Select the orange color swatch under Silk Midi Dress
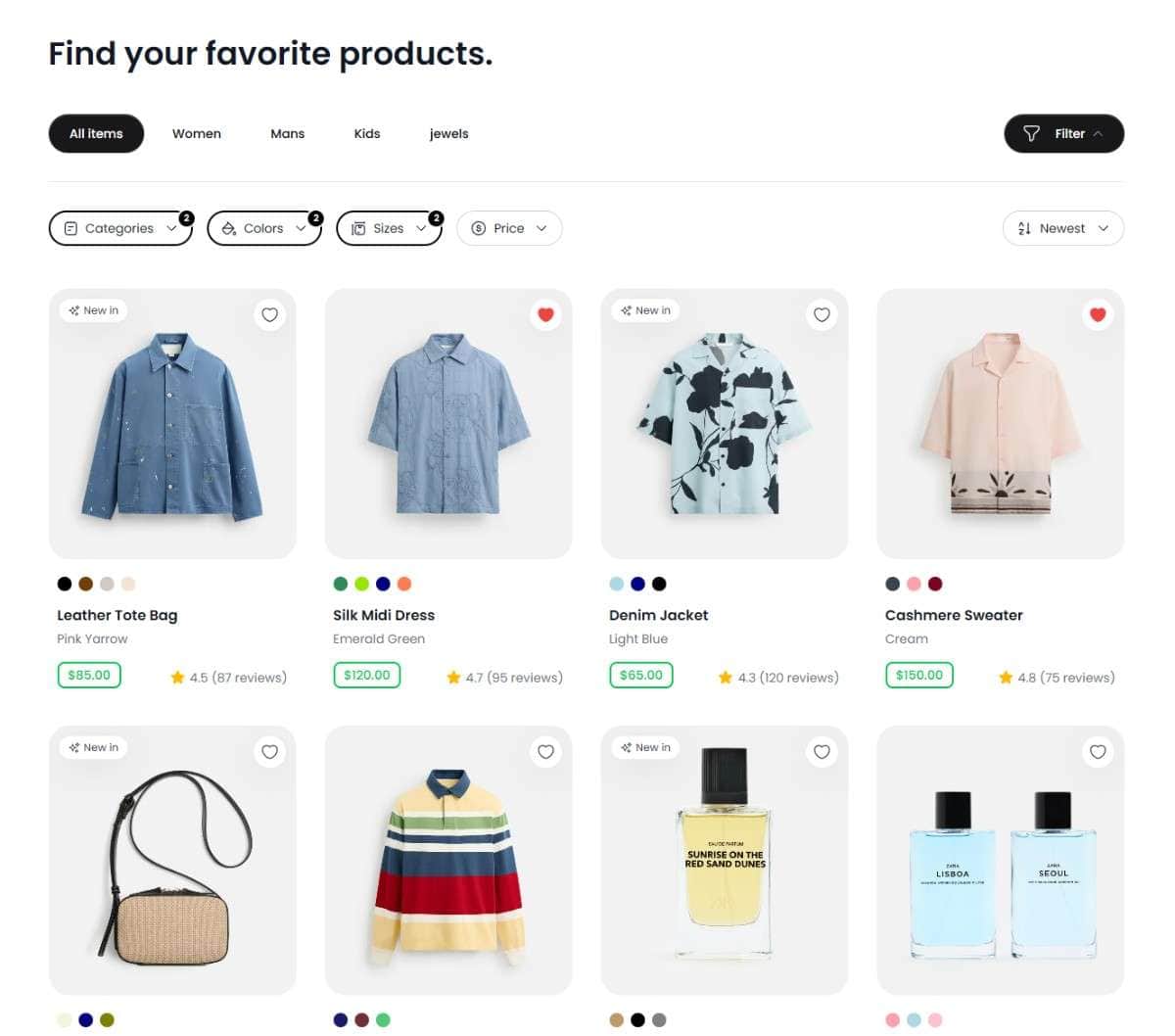Viewport: 1175px width, 1036px height. coord(404,584)
